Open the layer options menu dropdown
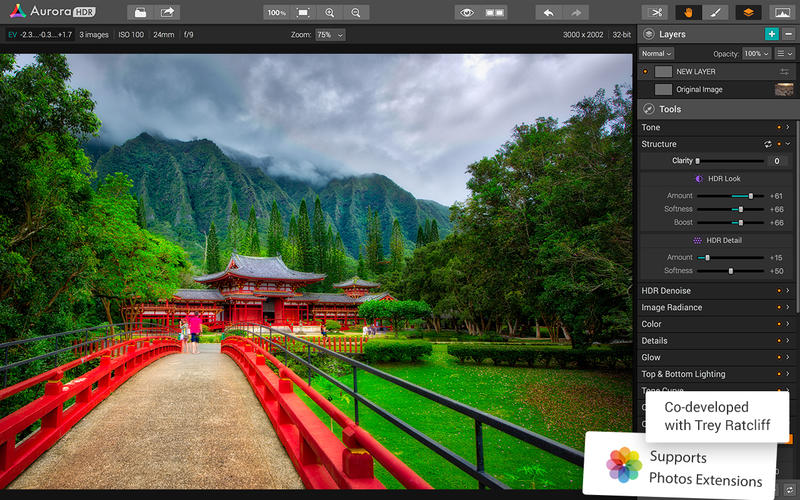The width and height of the screenshot is (800, 500). tap(785, 54)
